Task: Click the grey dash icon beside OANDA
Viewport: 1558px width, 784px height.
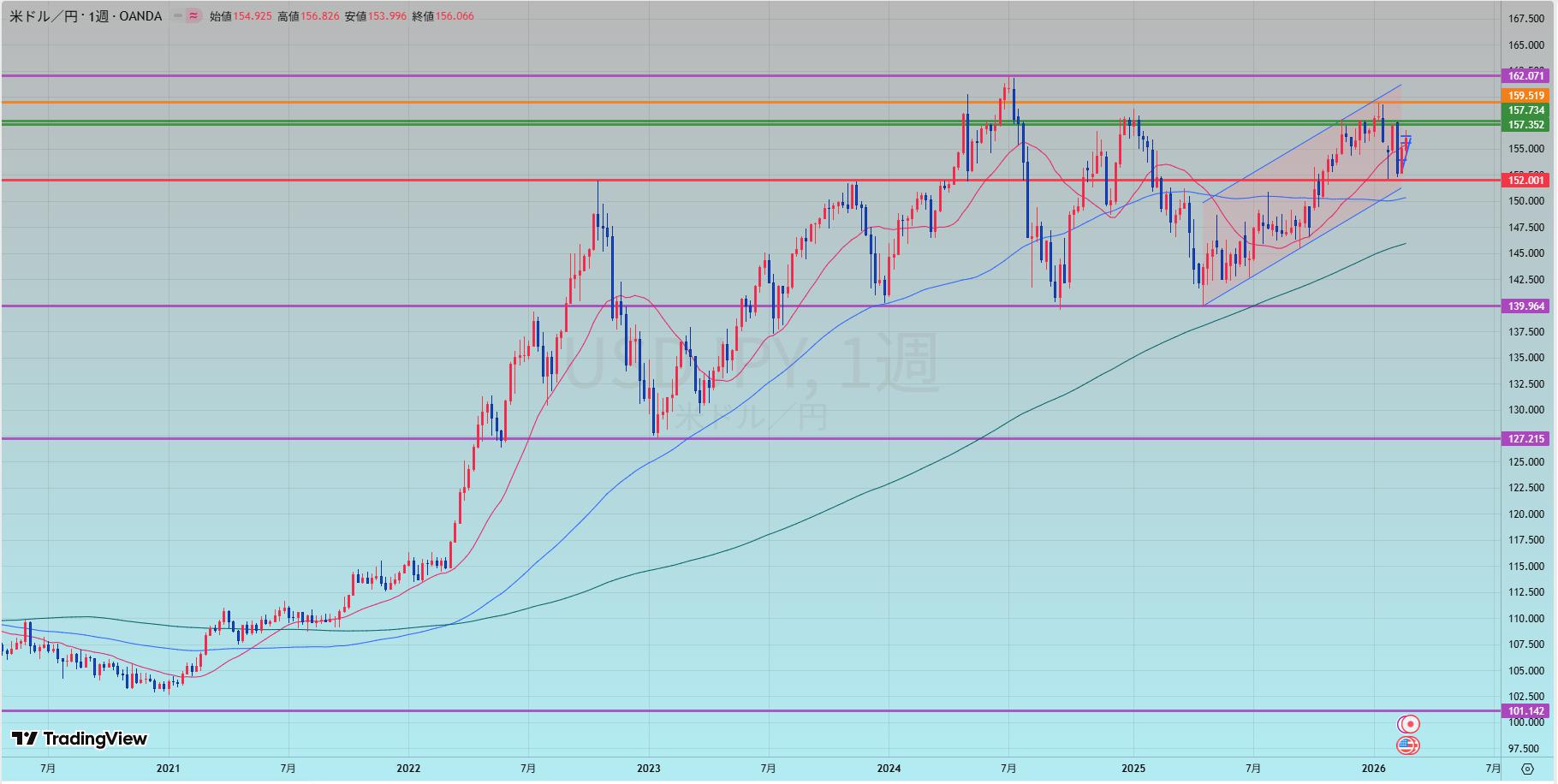Action: click(x=177, y=16)
